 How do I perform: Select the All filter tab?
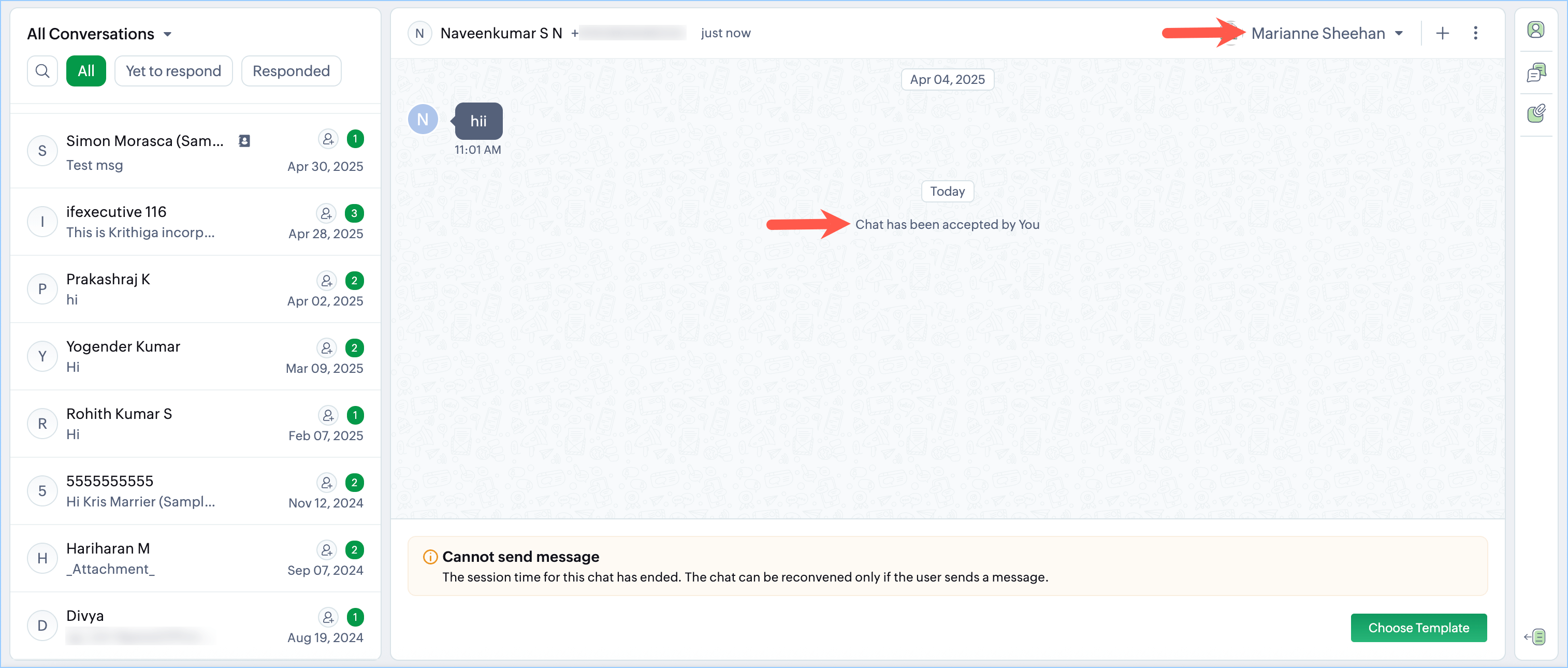point(86,71)
